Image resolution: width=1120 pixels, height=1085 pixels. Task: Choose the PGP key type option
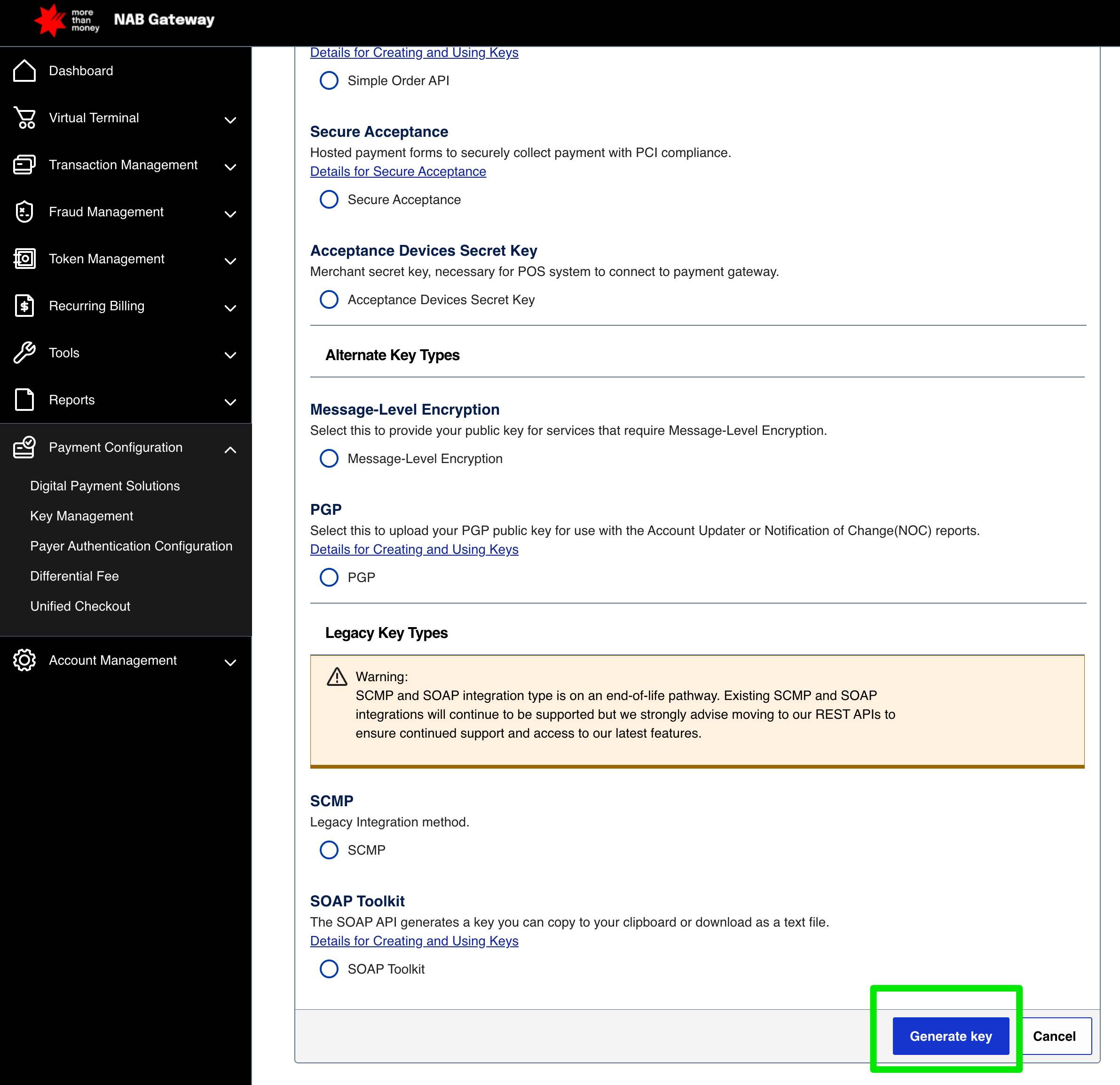coord(329,577)
